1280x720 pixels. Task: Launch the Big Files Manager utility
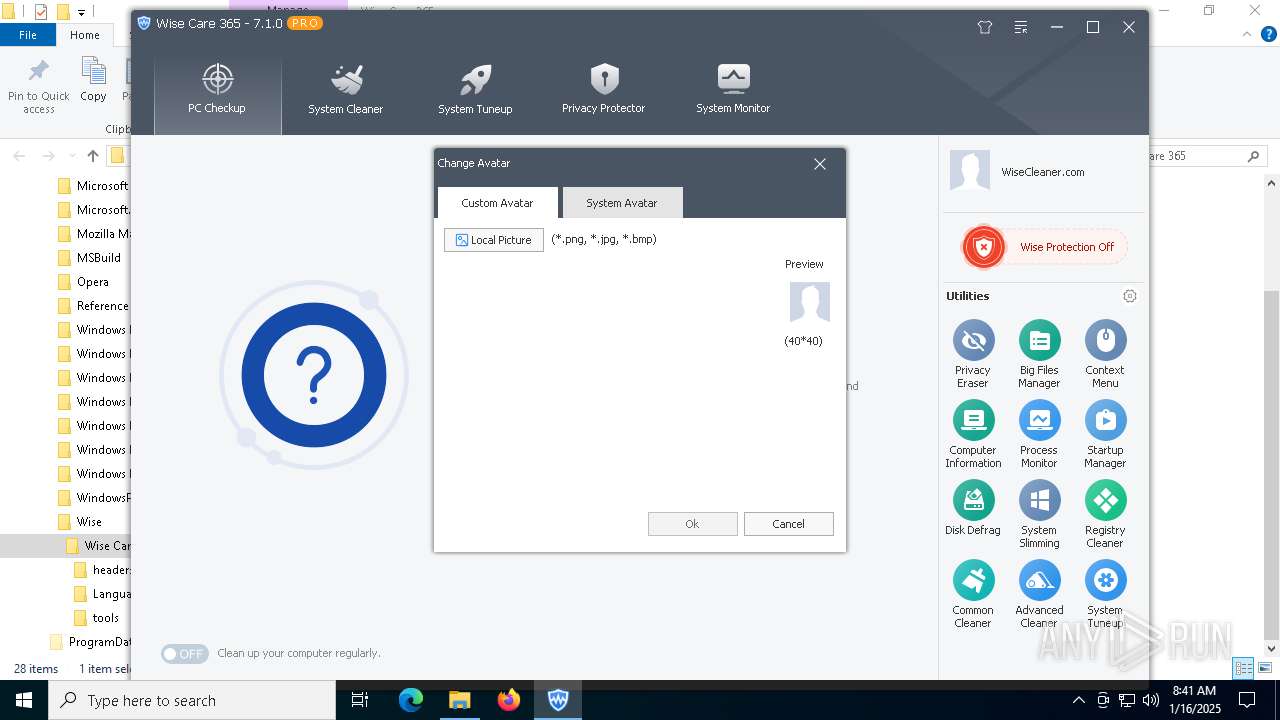click(x=1039, y=354)
